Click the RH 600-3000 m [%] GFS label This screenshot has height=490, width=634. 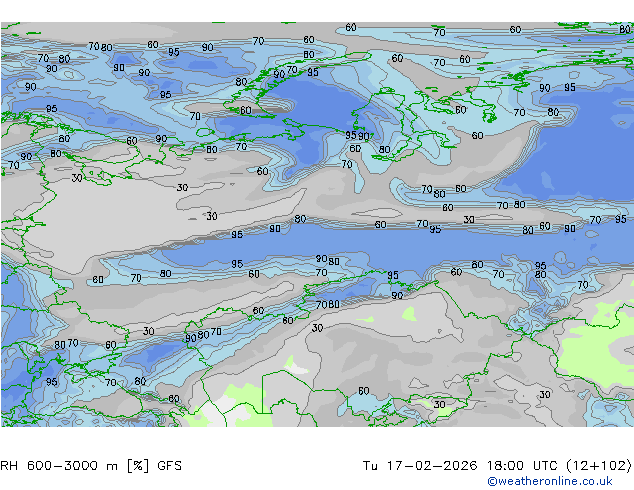tap(91, 466)
